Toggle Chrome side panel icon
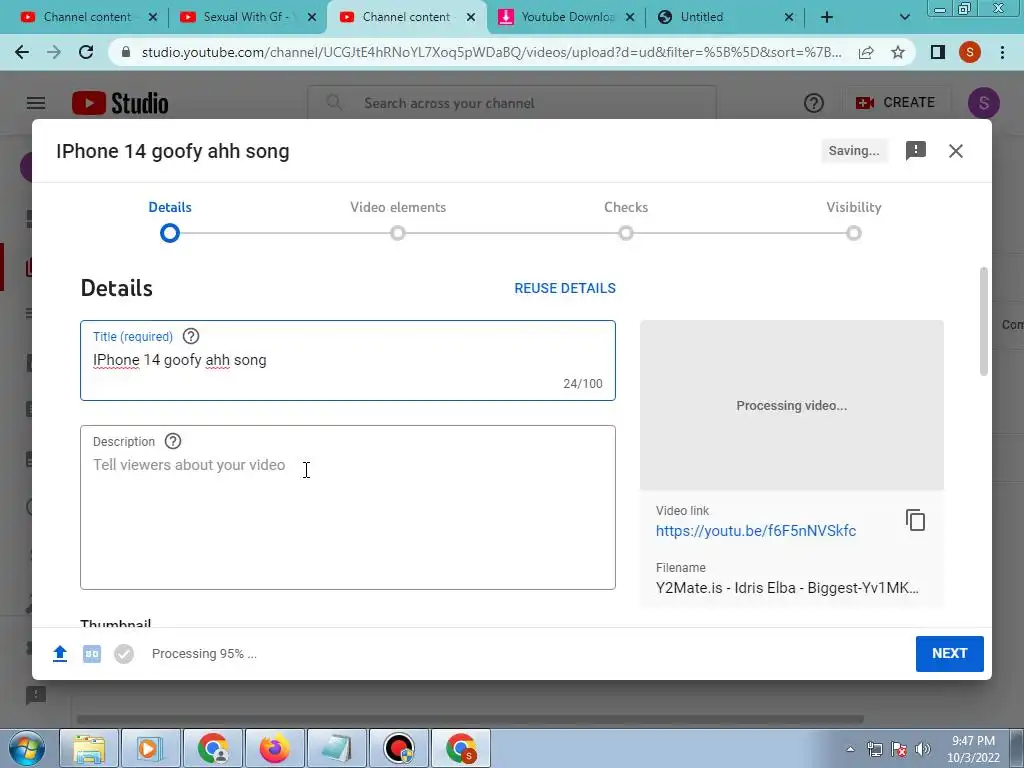The height and width of the screenshot is (768, 1024). point(938,52)
